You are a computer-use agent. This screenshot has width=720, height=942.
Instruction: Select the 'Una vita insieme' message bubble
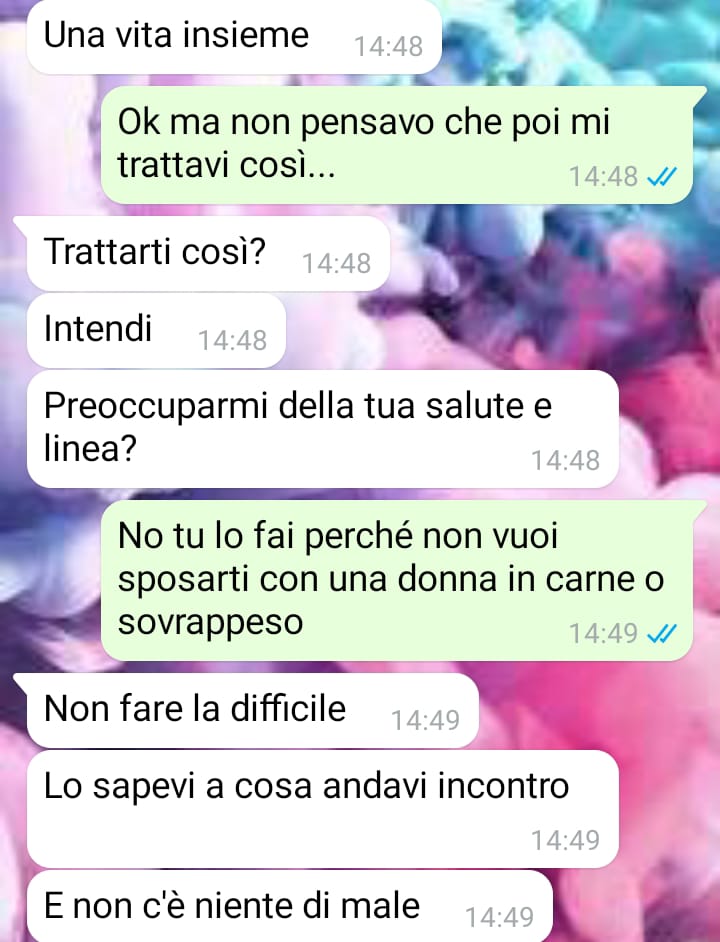click(234, 37)
